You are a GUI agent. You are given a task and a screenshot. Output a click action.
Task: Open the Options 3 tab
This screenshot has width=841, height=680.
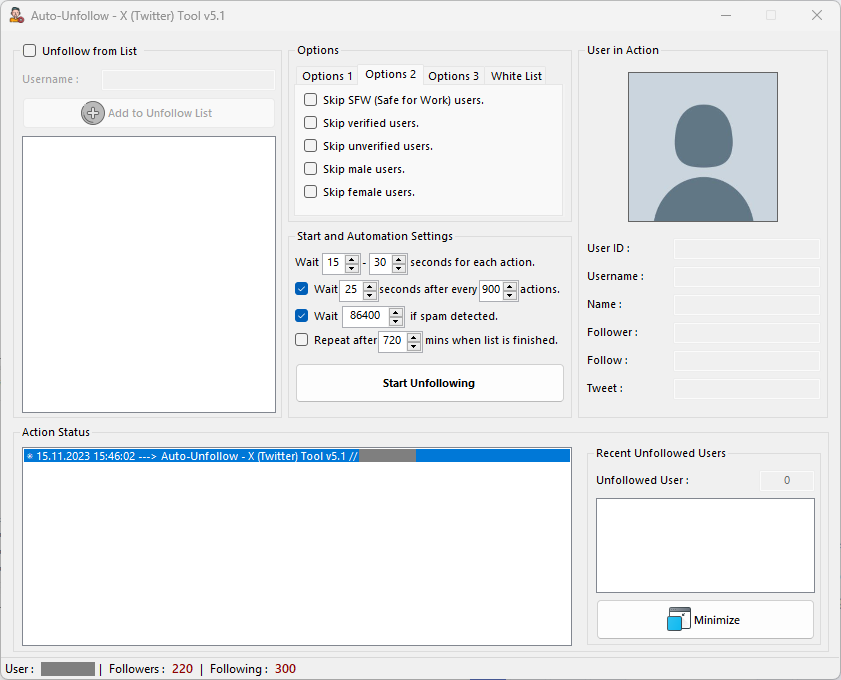coord(453,76)
